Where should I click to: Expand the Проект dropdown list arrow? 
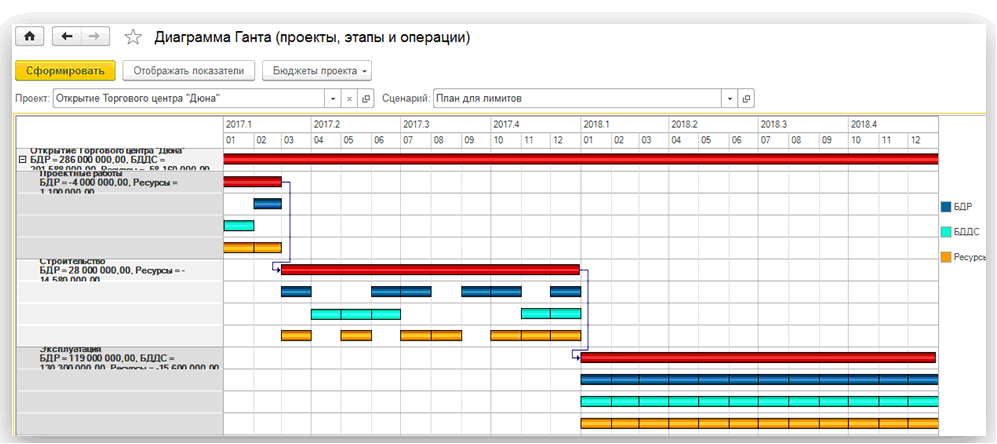click(333, 99)
